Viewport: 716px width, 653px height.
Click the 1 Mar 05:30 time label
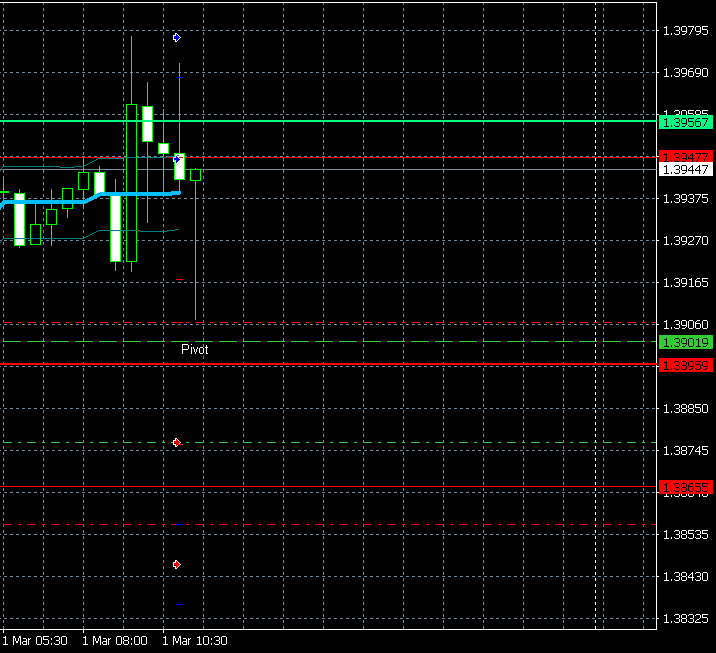click(x=35, y=640)
